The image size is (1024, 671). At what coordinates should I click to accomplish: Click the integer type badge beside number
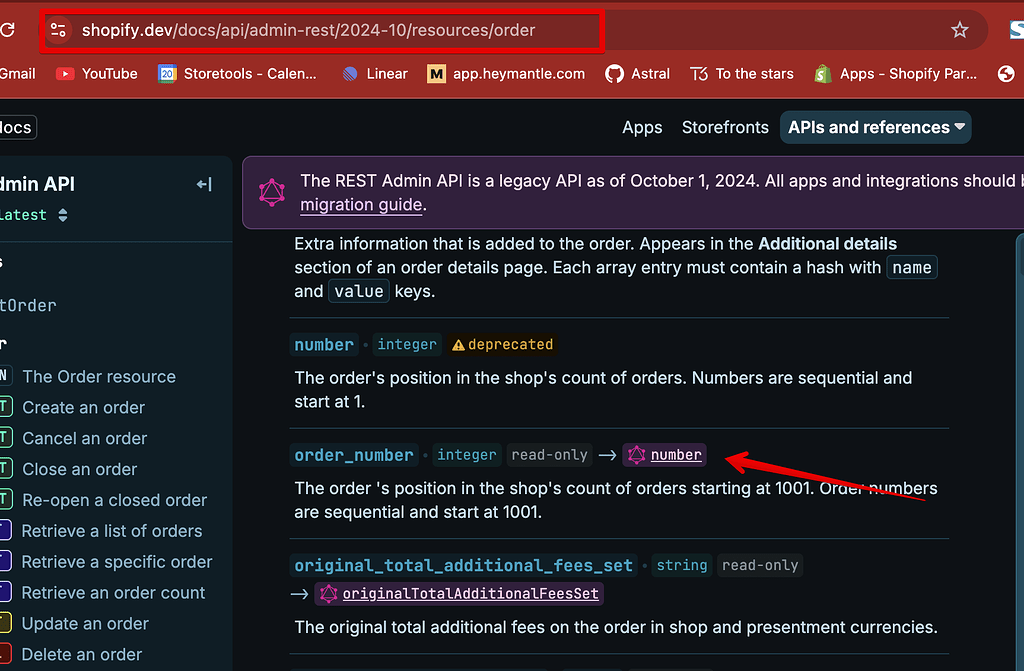(x=407, y=344)
